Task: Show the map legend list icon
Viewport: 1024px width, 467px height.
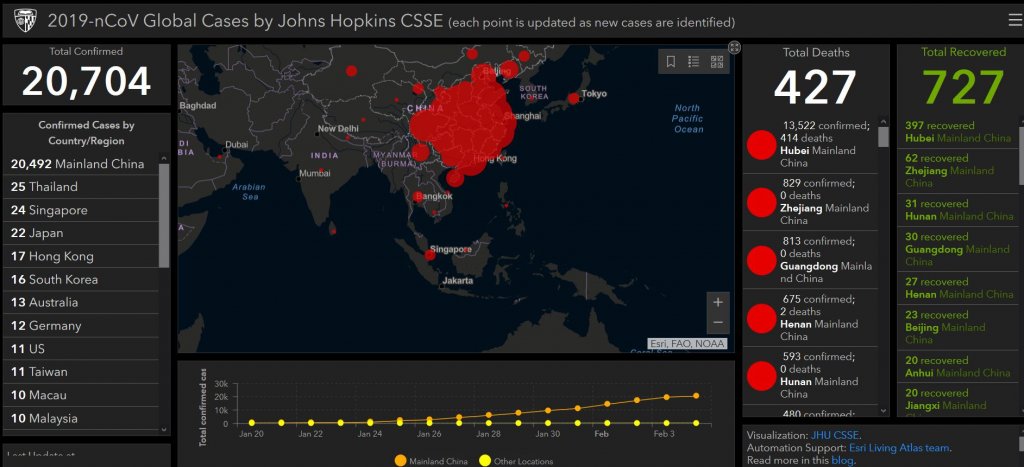Action: pos(694,62)
